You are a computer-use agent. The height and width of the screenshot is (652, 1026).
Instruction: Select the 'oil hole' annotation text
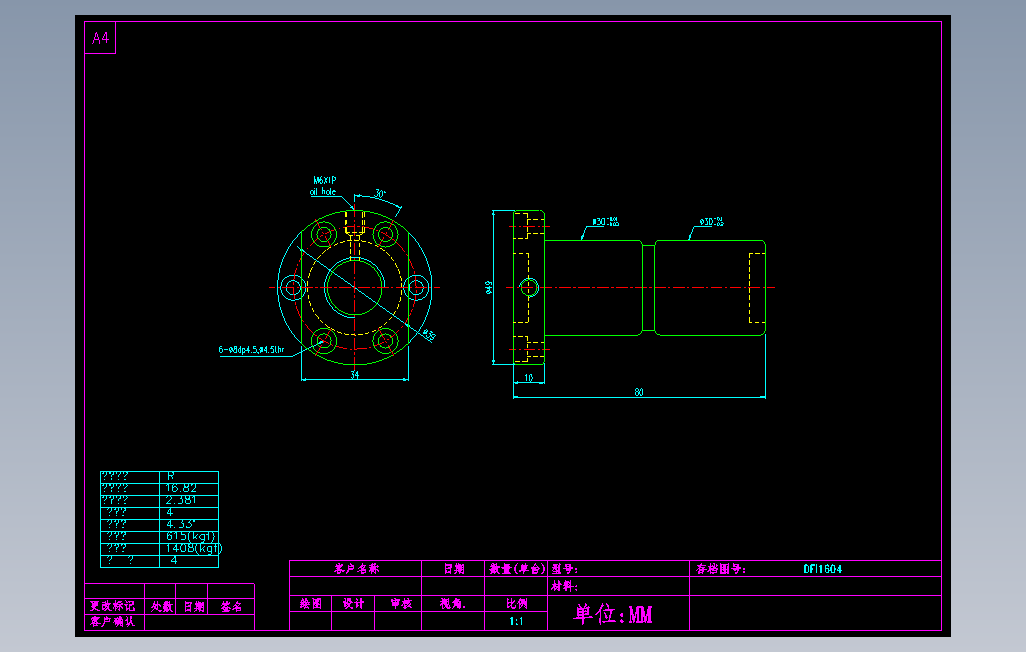(323, 192)
